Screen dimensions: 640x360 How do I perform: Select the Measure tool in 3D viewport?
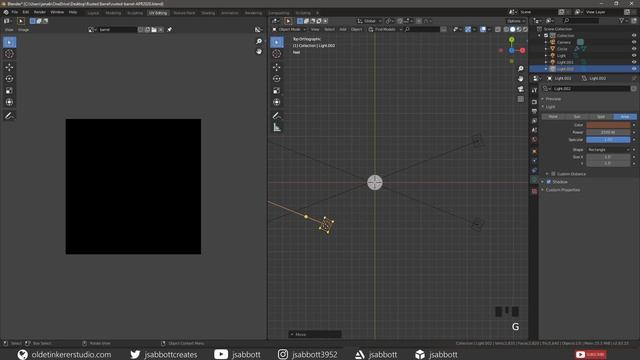point(277,128)
